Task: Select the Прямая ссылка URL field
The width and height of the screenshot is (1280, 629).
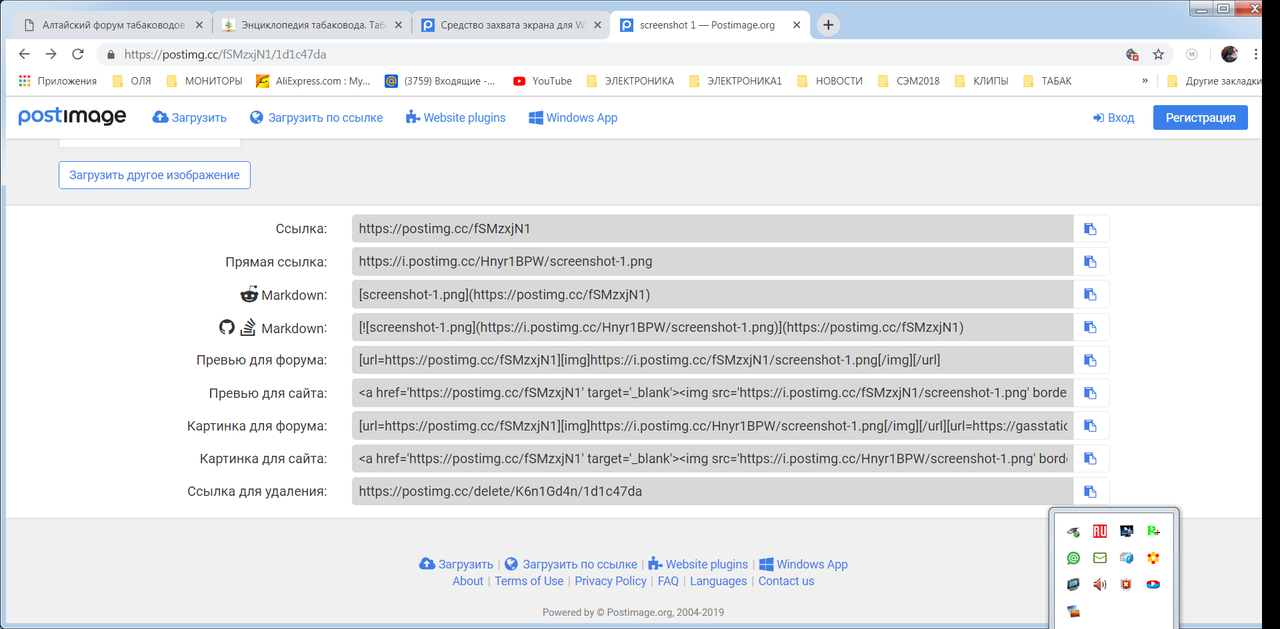Action: (713, 262)
